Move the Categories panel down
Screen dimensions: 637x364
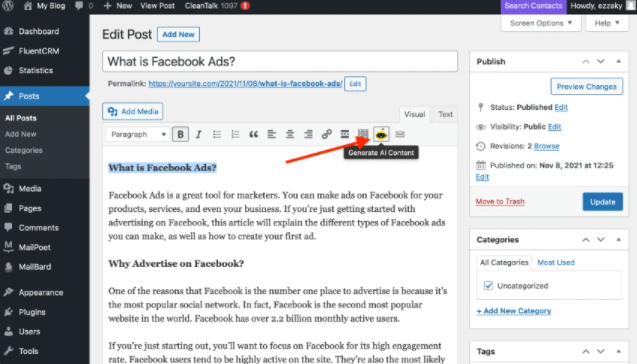click(x=600, y=239)
